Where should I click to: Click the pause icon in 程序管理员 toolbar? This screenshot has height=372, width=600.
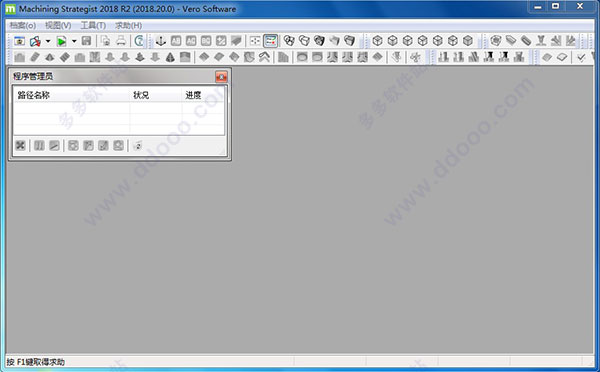tap(39, 145)
